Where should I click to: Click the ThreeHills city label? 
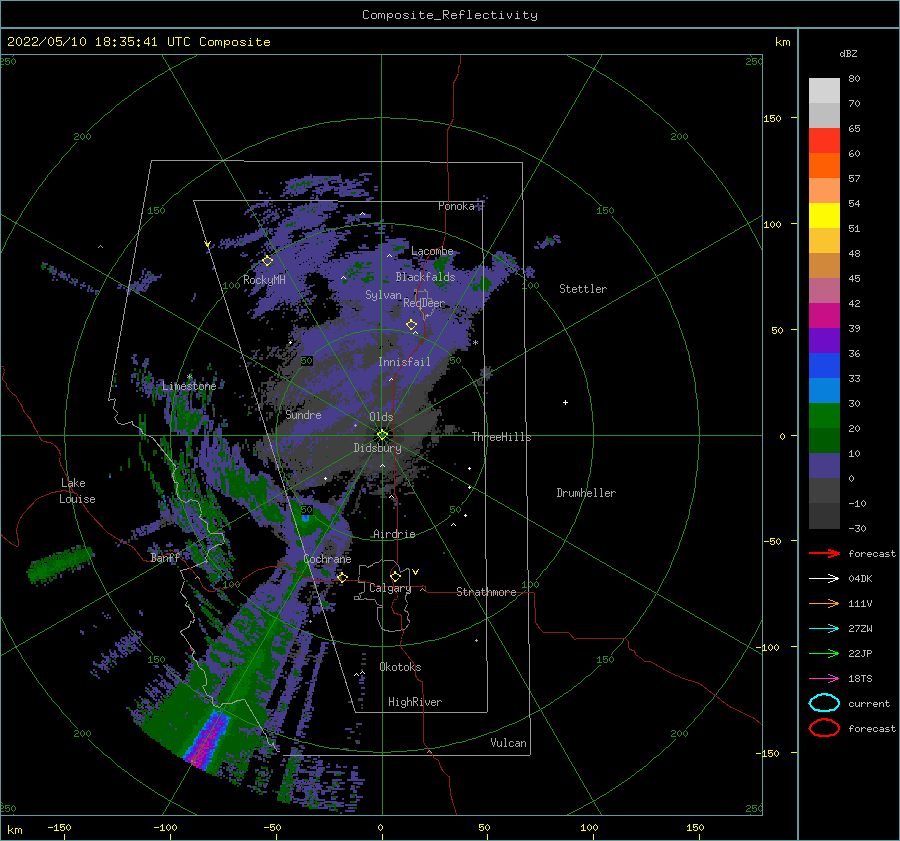(x=501, y=437)
